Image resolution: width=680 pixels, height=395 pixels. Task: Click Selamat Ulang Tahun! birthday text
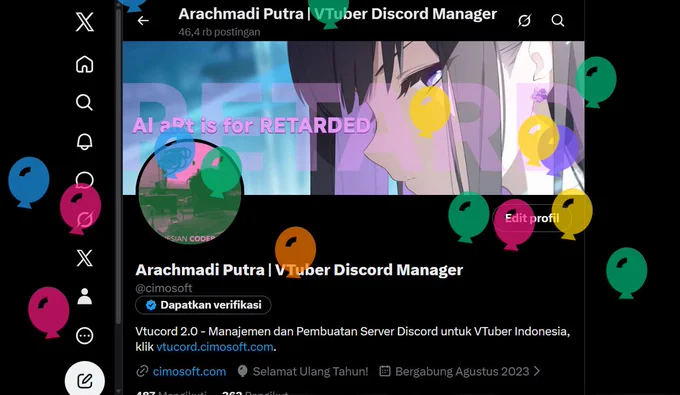[311, 371]
